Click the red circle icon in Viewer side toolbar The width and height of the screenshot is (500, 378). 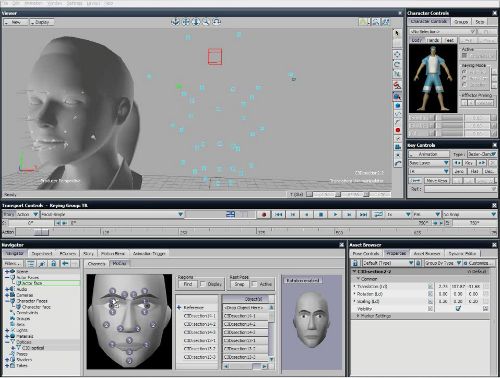pyautogui.click(x=397, y=130)
